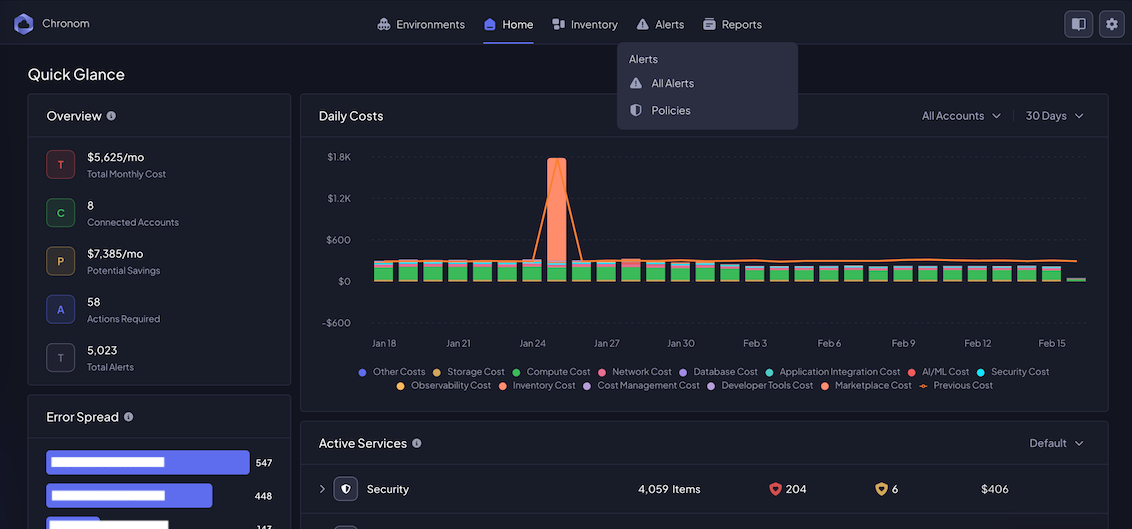Toggle Compute Cost legend series
The image size is (1132, 529).
[x=551, y=372]
